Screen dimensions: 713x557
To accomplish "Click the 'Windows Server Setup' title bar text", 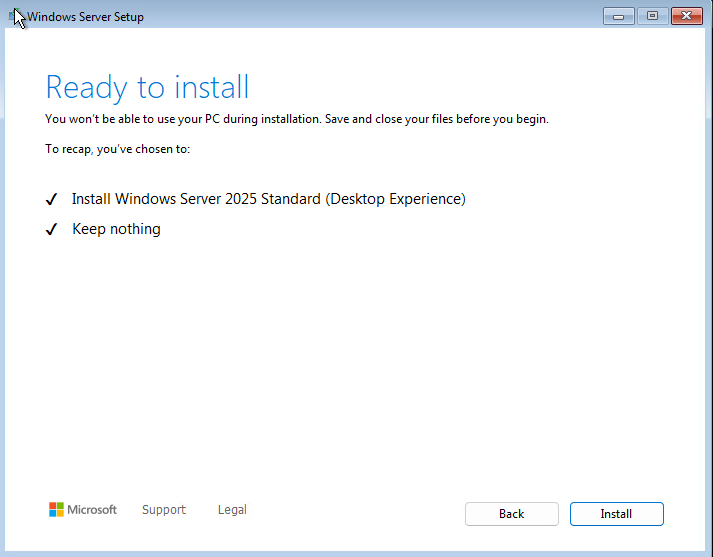I will point(85,17).
